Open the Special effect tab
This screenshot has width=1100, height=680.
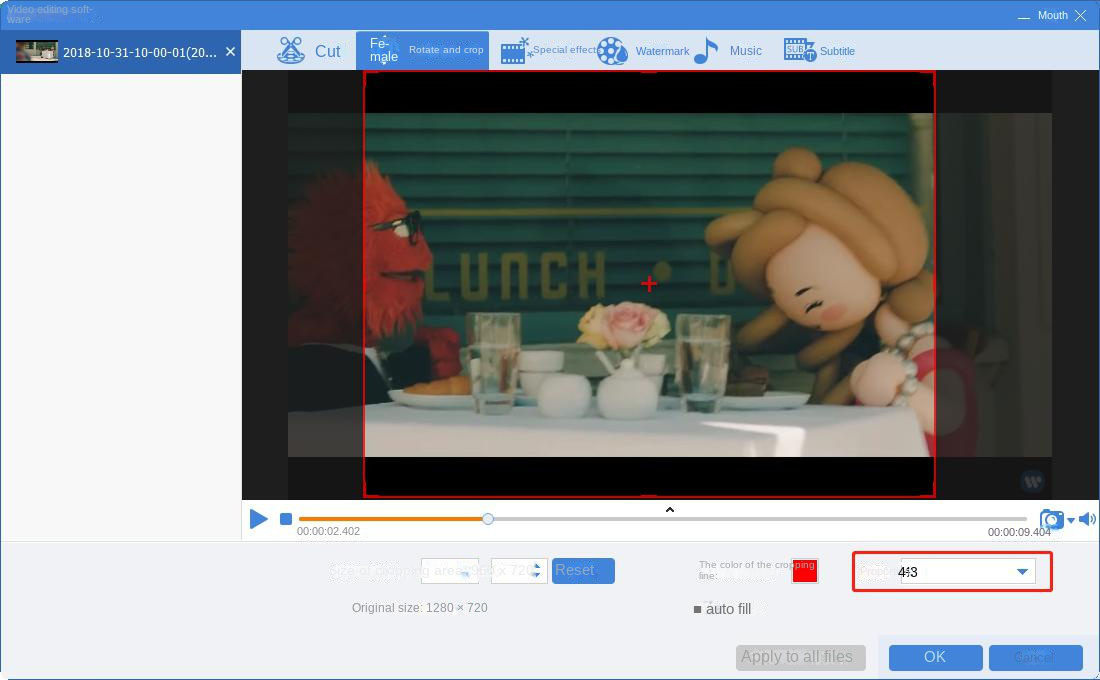tap(549, 51)
